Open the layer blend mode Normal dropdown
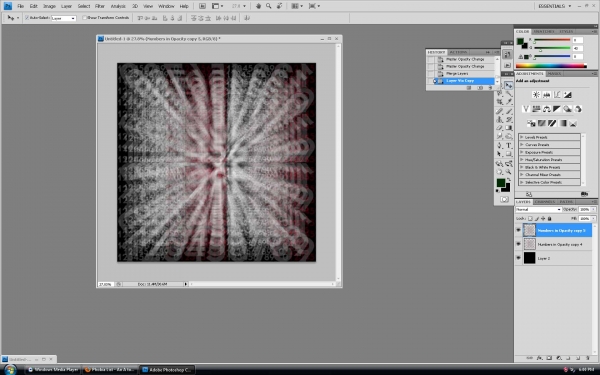600x375 pixels. 538,209
